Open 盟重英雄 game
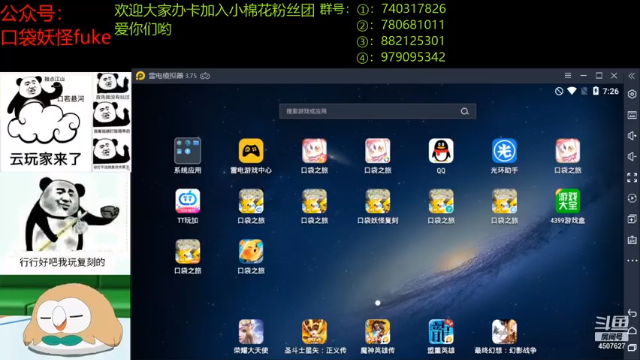Viewport: 640px width, 360px height. pyautogui.click(x=441, y=332)
